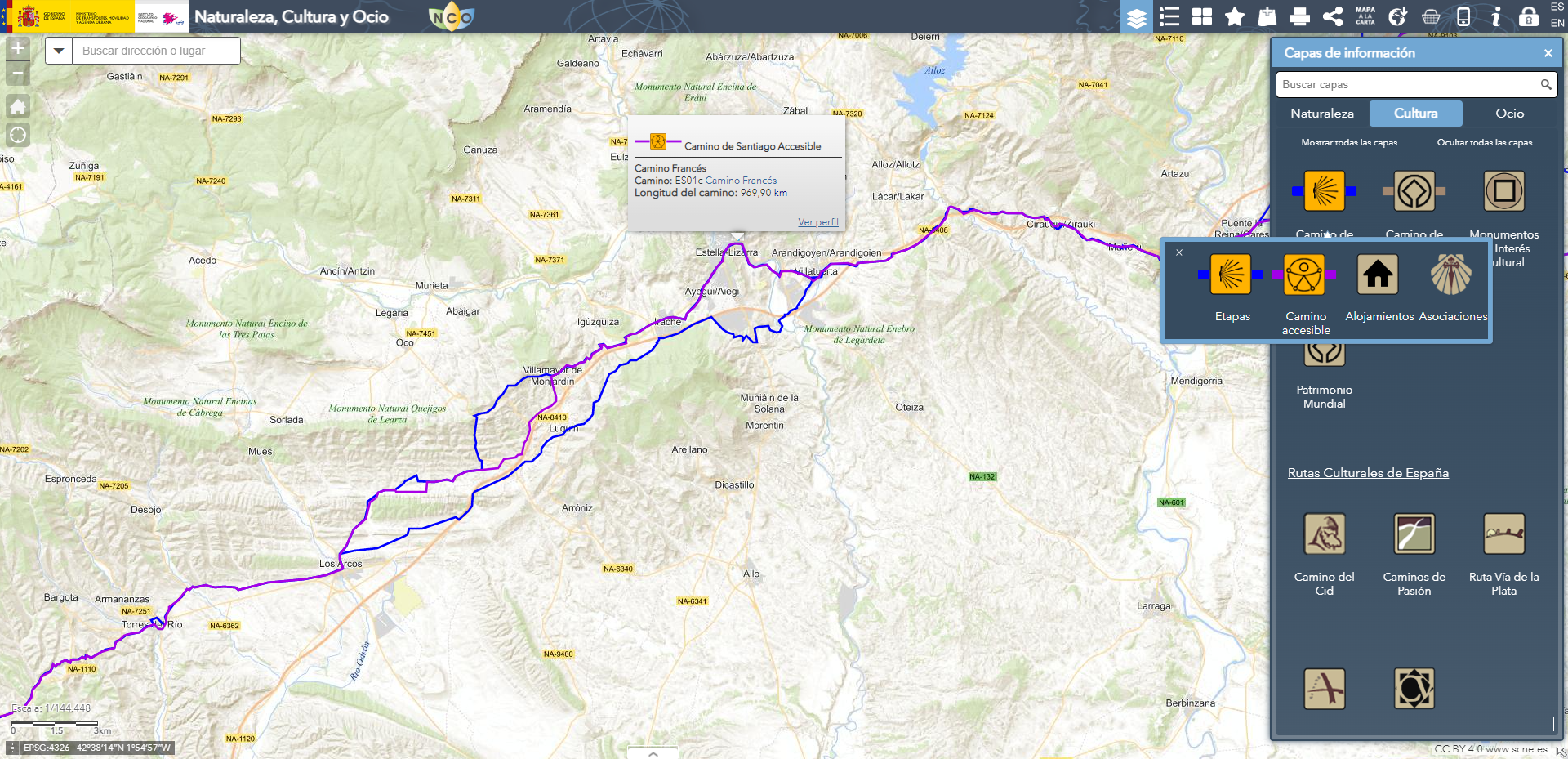The height and width of the screenshot is (759, 1568).
Task: Toggle Caminos de Pasión layer
Action: pyautogui.click(x=1414, y=534)
